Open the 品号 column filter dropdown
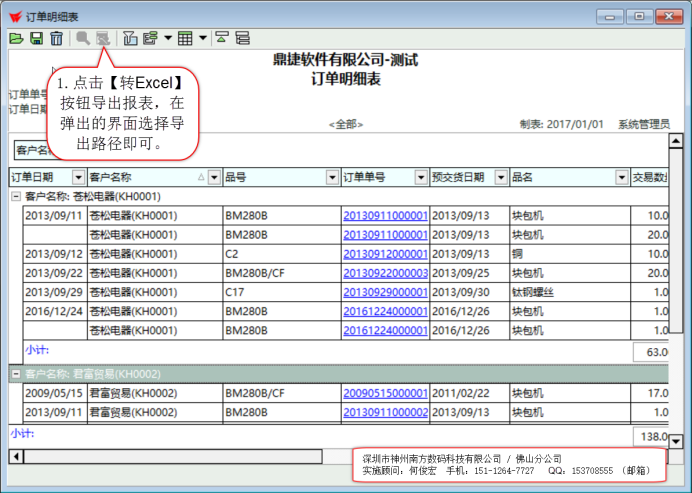The height and width of the screenshot is (493, 692). pos(332,177)
